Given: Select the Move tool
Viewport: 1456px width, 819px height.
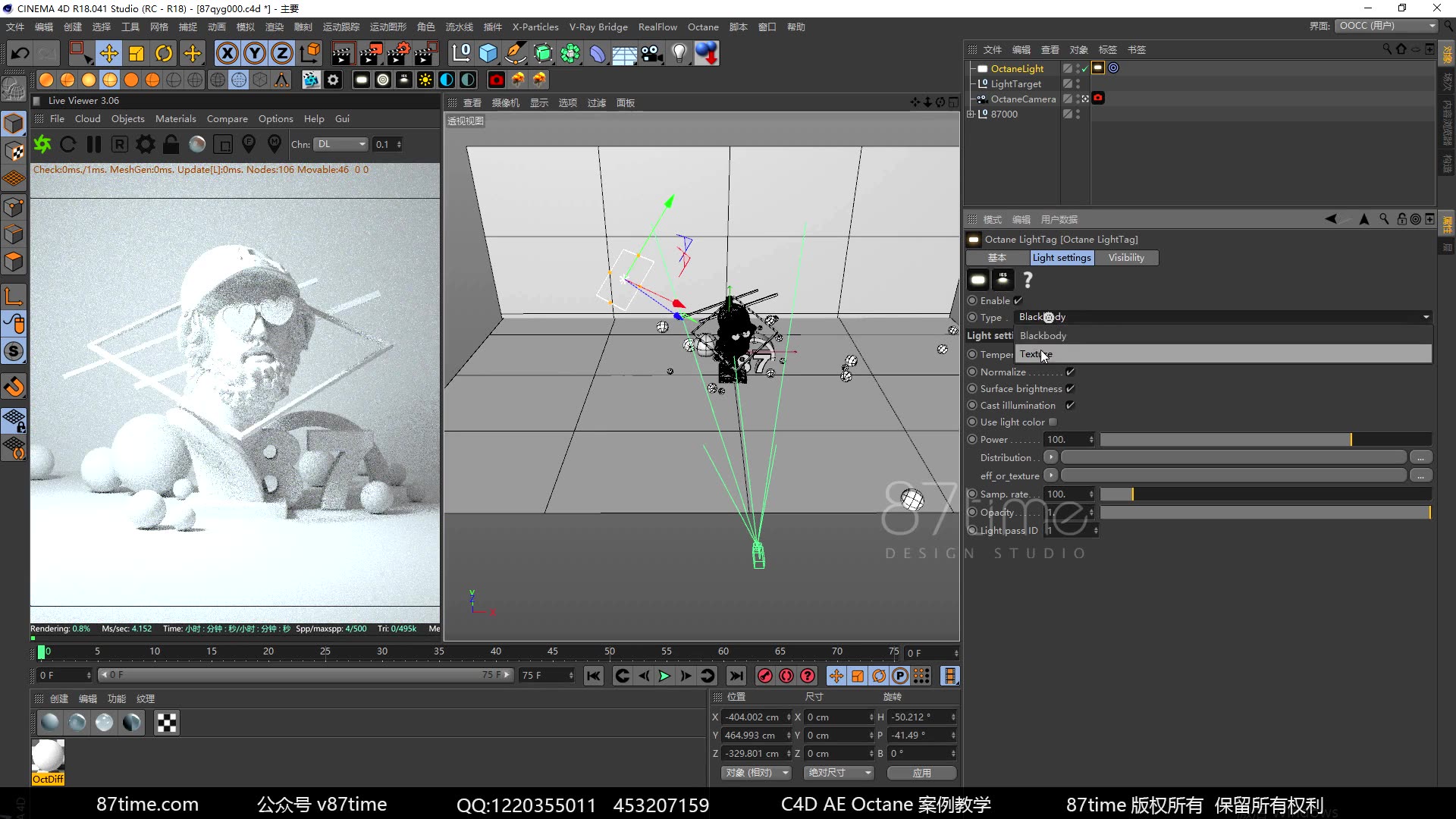Looking at the screenshot, I should tap(109, 53).
